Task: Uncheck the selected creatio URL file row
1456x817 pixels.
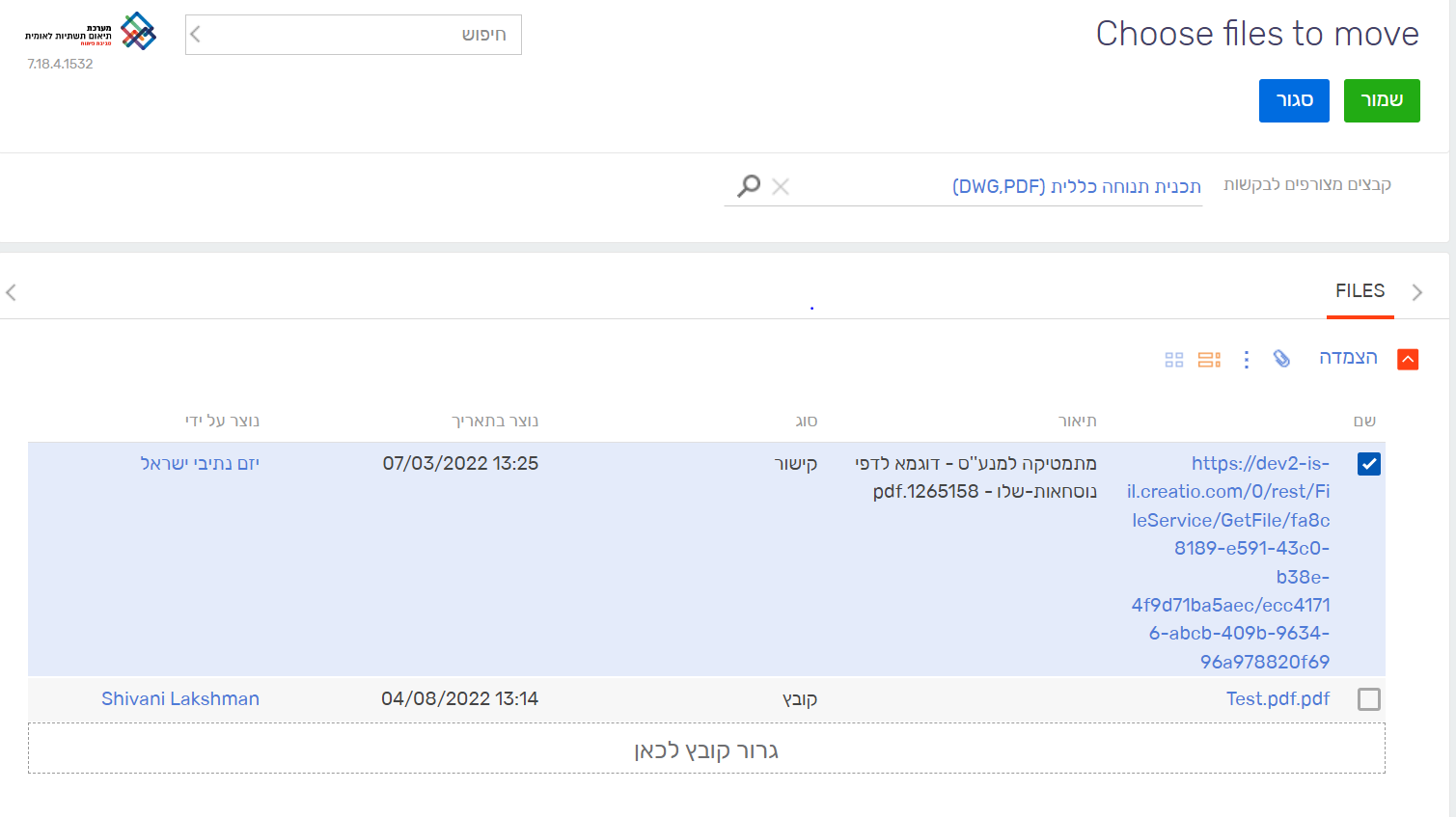Action: [x=1368, y=464]
